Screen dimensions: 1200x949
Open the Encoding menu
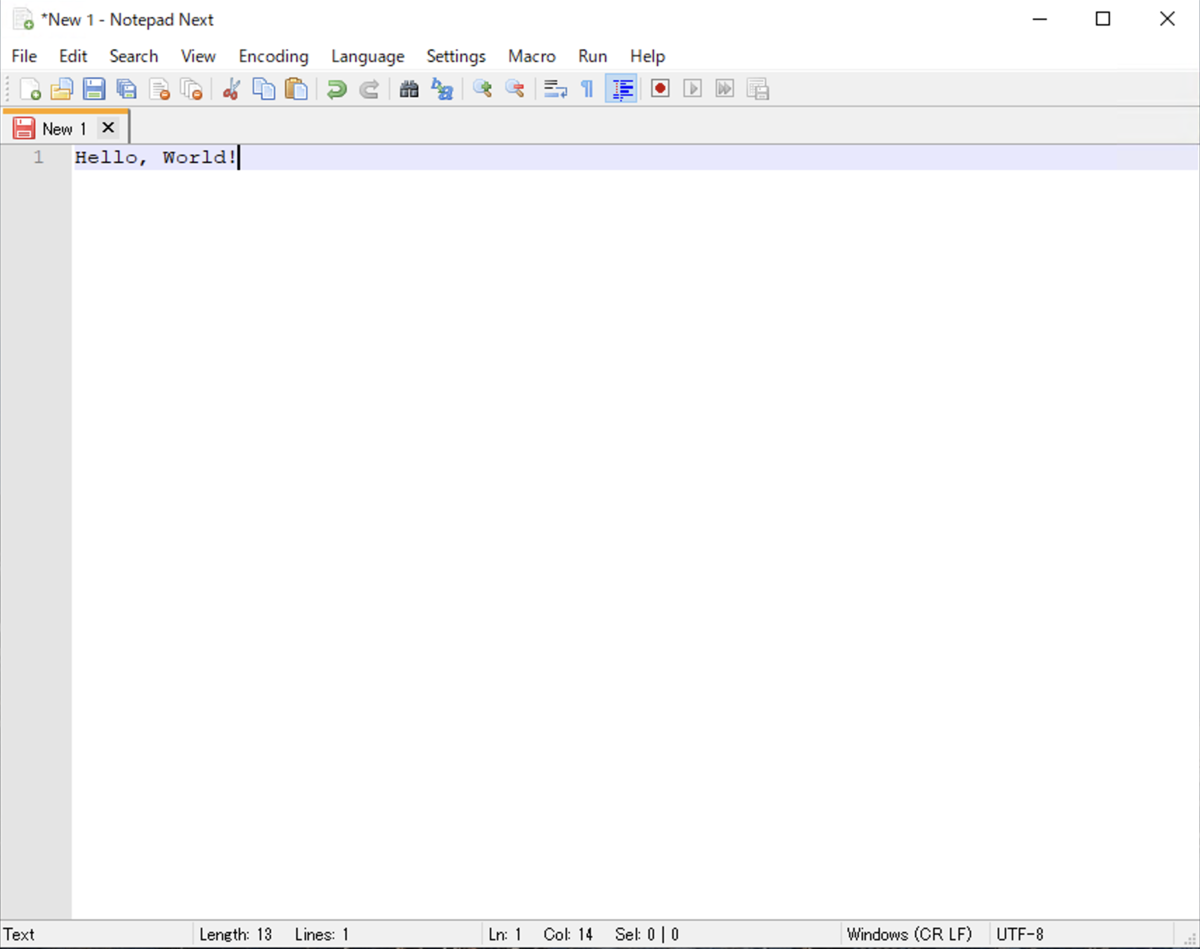click(x=273, y=56)
